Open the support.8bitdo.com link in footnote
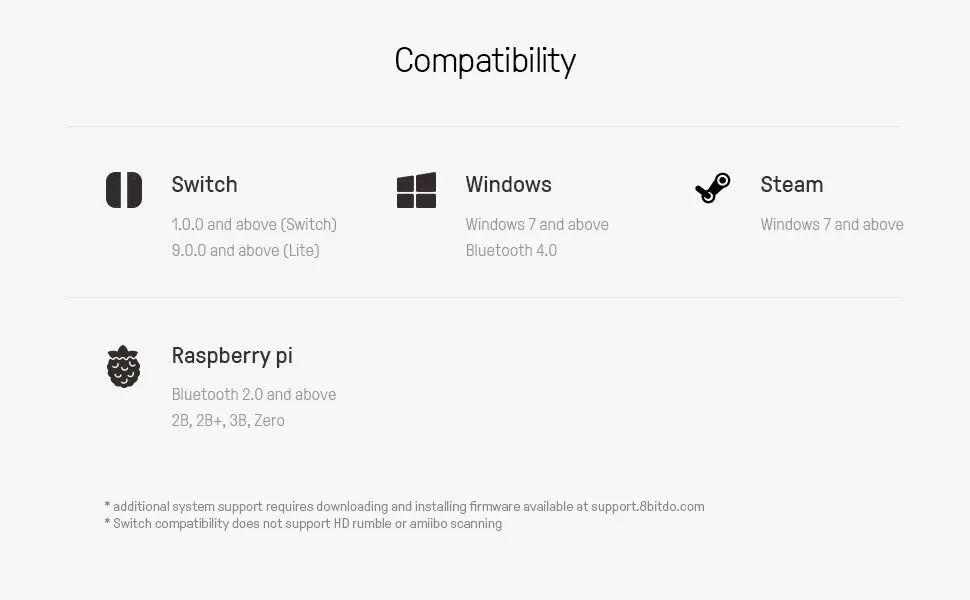 click(647, 507)
